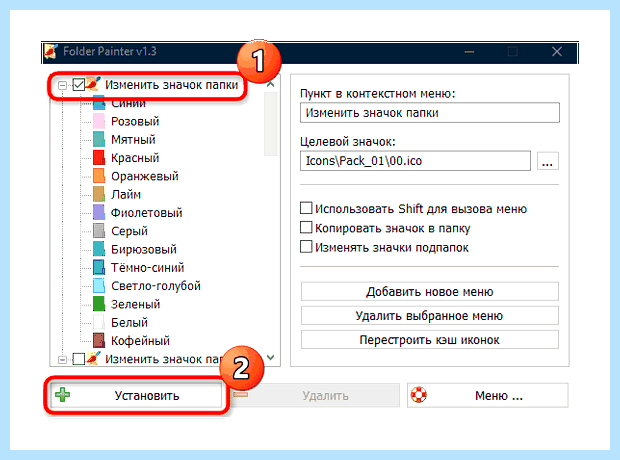
Task: Click the Folder Painter app icon in title bar
Action: [51, 51]
